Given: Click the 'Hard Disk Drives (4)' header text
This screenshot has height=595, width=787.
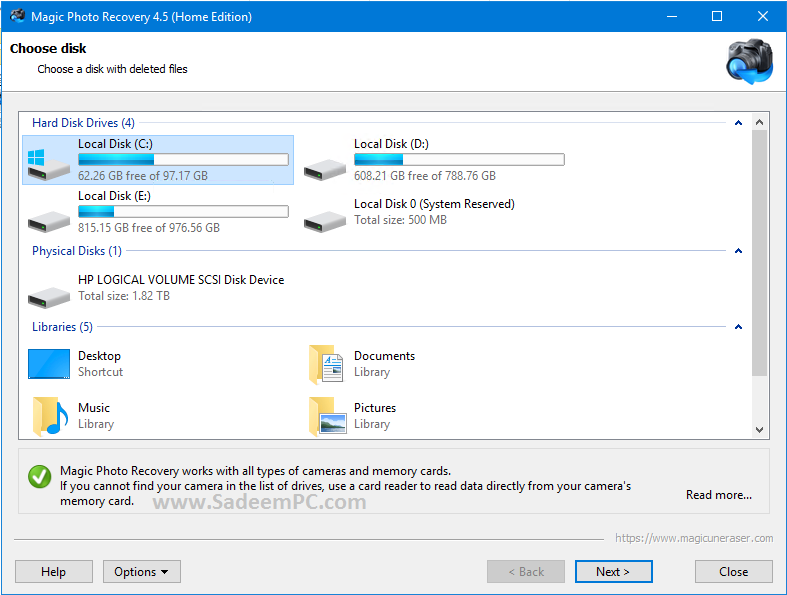Looking at the screenshot, I should 83,123.
